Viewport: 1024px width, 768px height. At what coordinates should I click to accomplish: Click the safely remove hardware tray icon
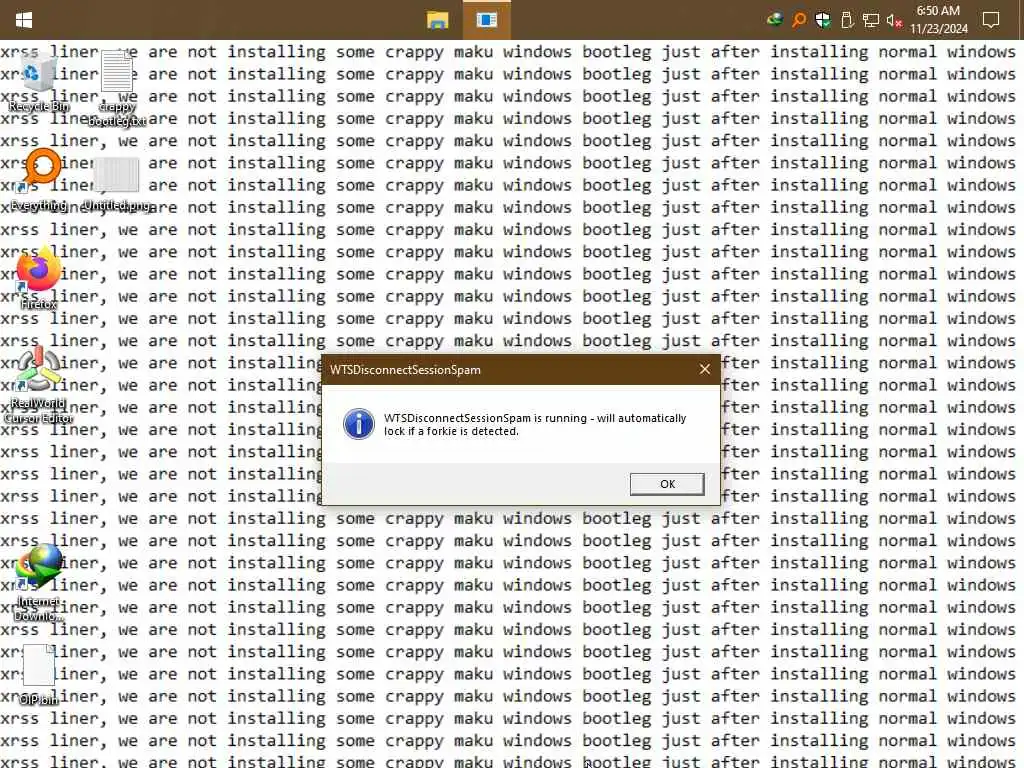pos(847,20)
